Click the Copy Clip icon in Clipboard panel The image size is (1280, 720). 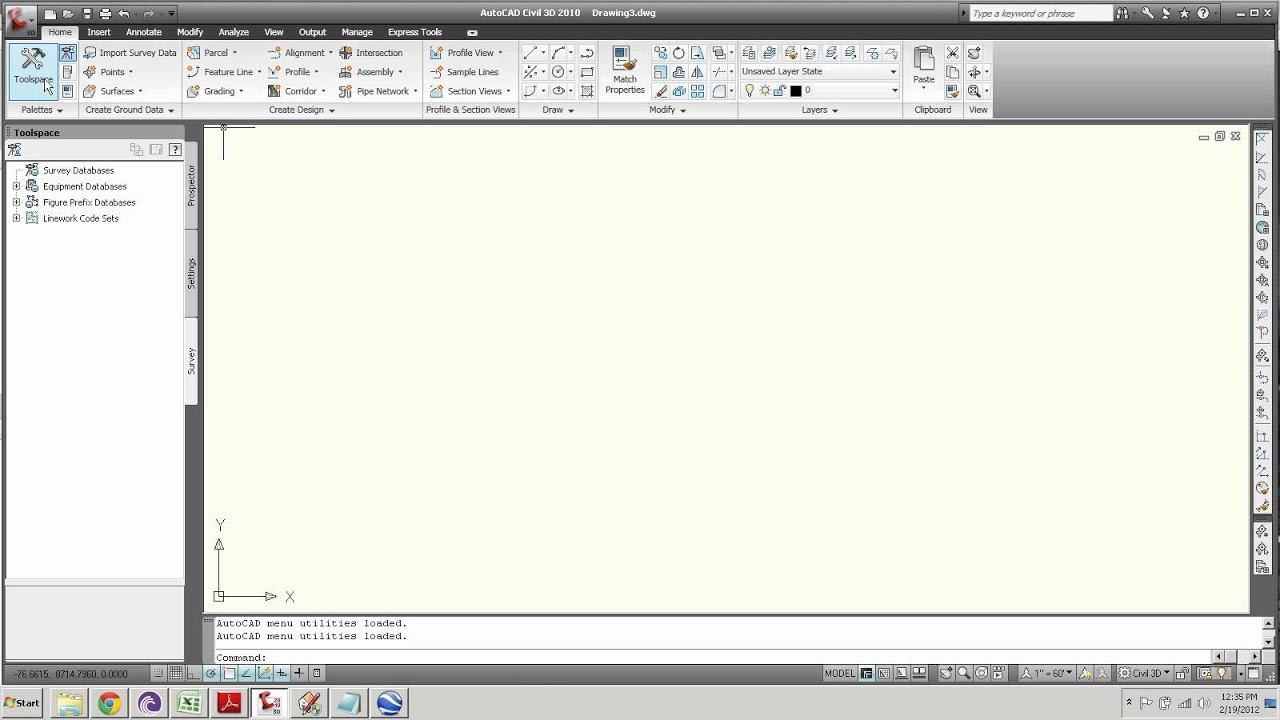[952, 72]
